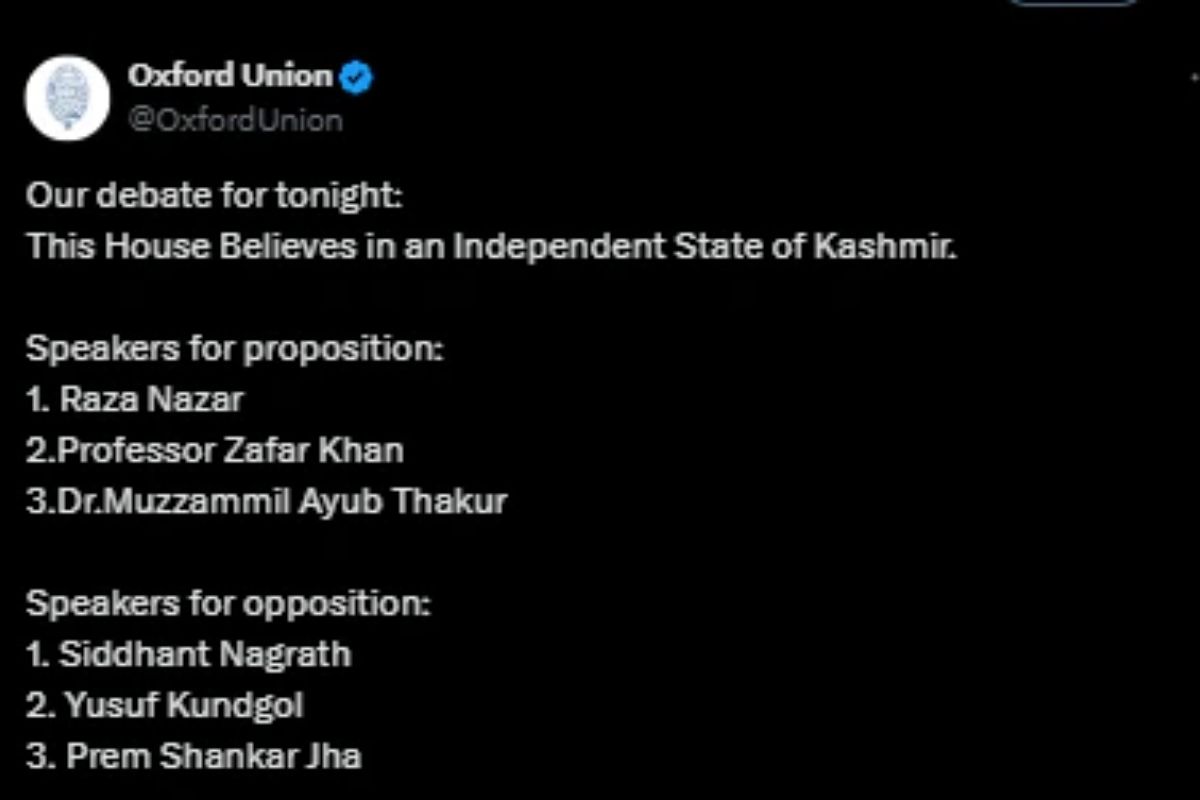Click the partially visible button at top right

coord(1071,4)
